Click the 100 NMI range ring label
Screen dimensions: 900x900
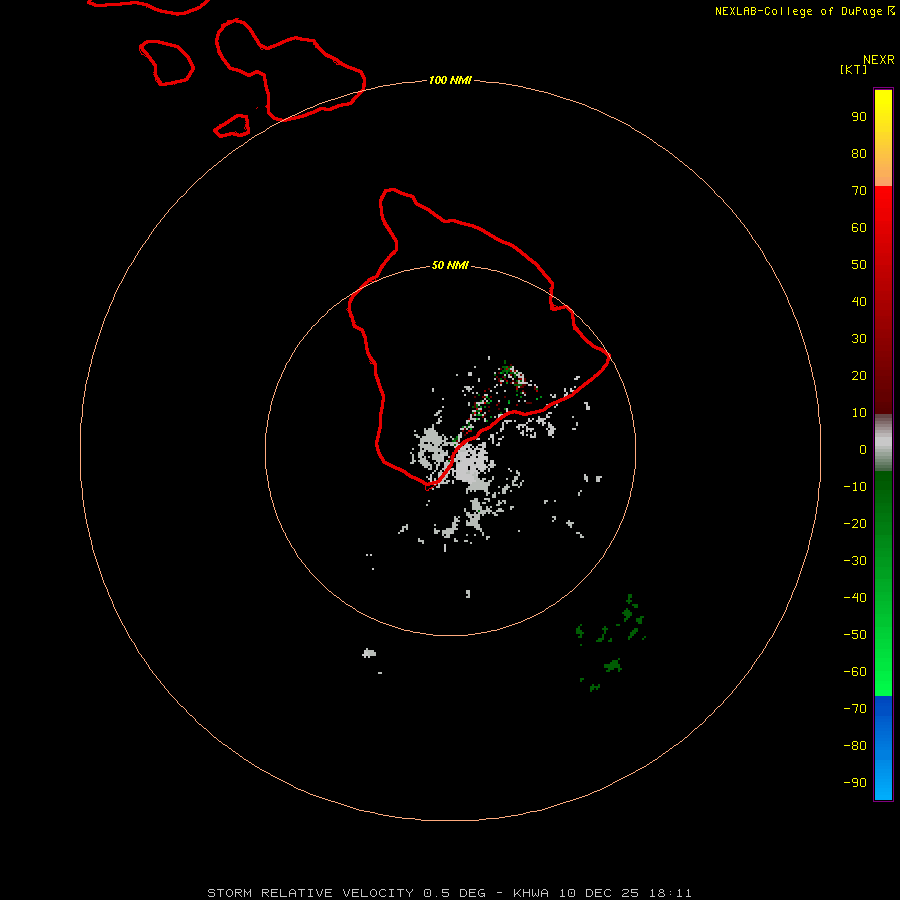(450, 80)
